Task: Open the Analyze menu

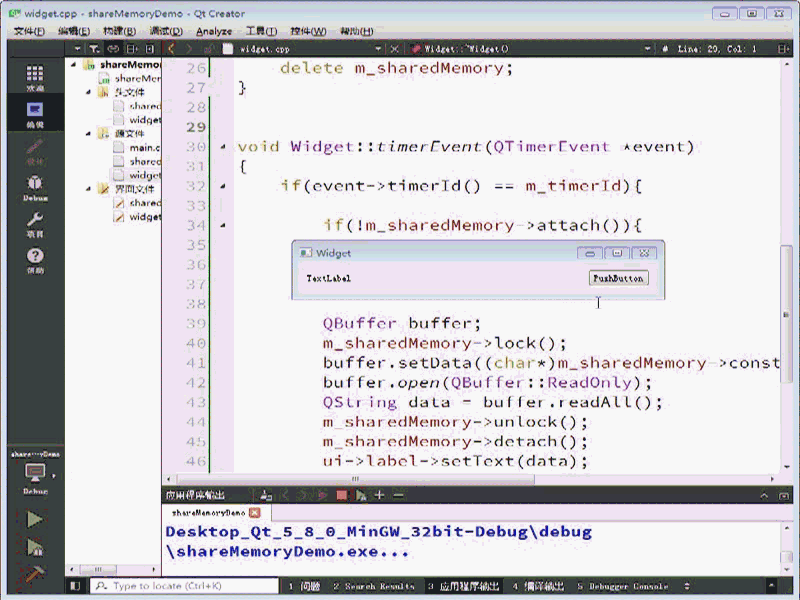Action: (214, 31)
